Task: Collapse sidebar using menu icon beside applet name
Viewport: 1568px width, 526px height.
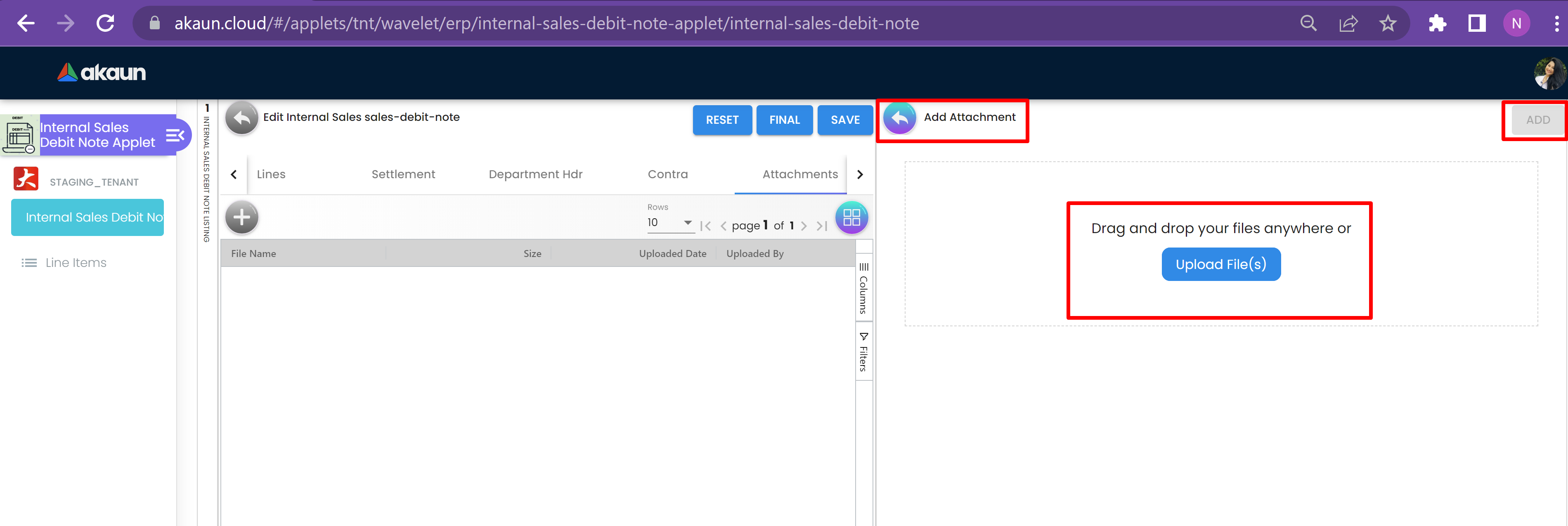Action: (x=175, y=135)
